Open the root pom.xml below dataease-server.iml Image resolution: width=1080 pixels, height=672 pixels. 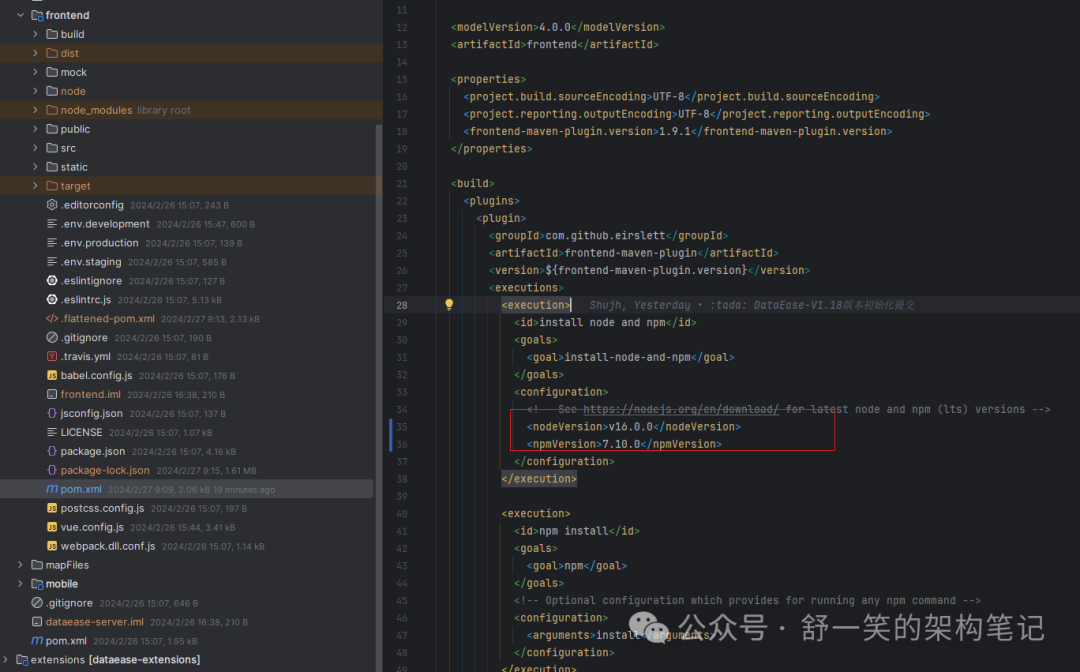(66, 640)
